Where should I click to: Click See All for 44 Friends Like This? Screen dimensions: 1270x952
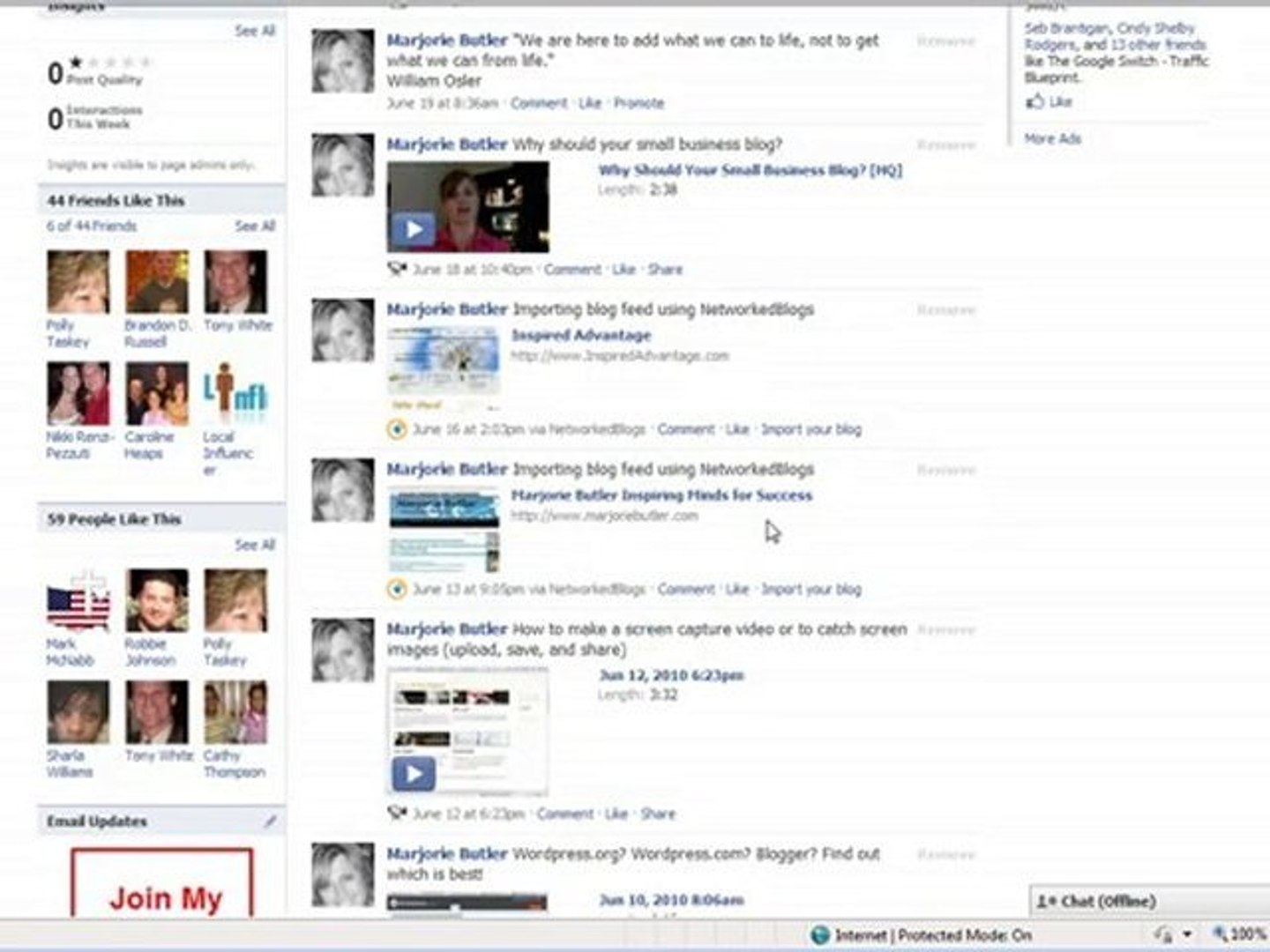point(255,227)
